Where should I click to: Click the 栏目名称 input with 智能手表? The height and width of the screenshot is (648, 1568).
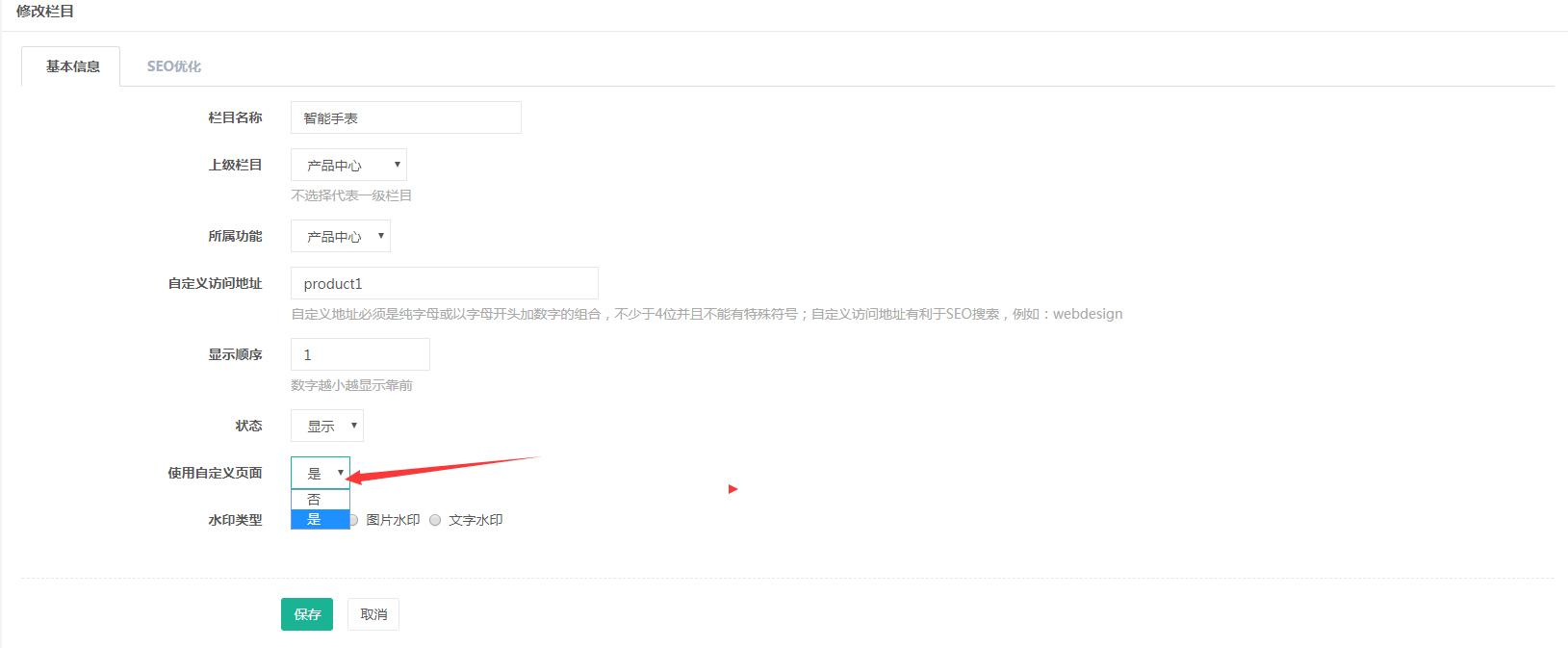[405, 117]
